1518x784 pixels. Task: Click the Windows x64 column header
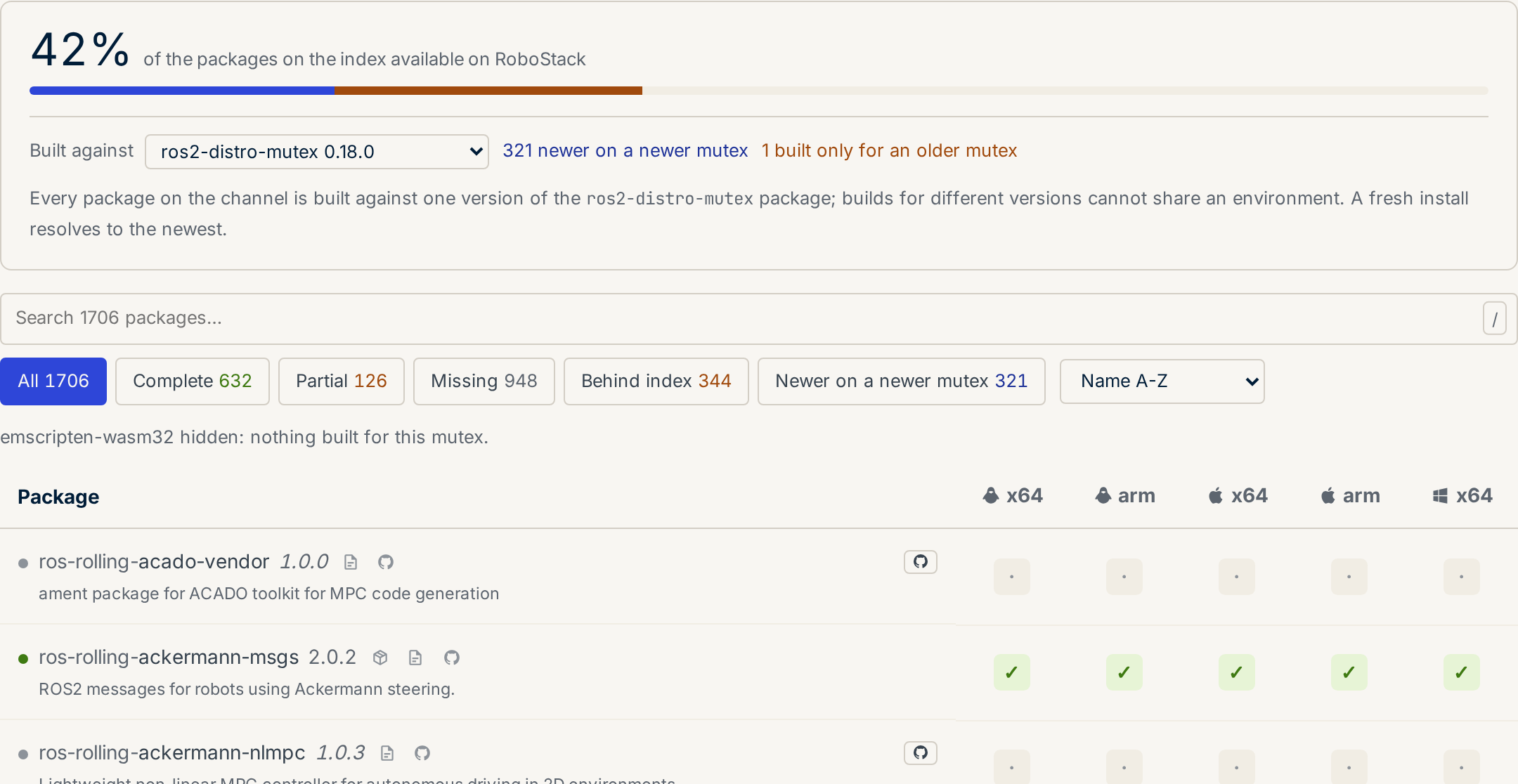point(1462,496)
